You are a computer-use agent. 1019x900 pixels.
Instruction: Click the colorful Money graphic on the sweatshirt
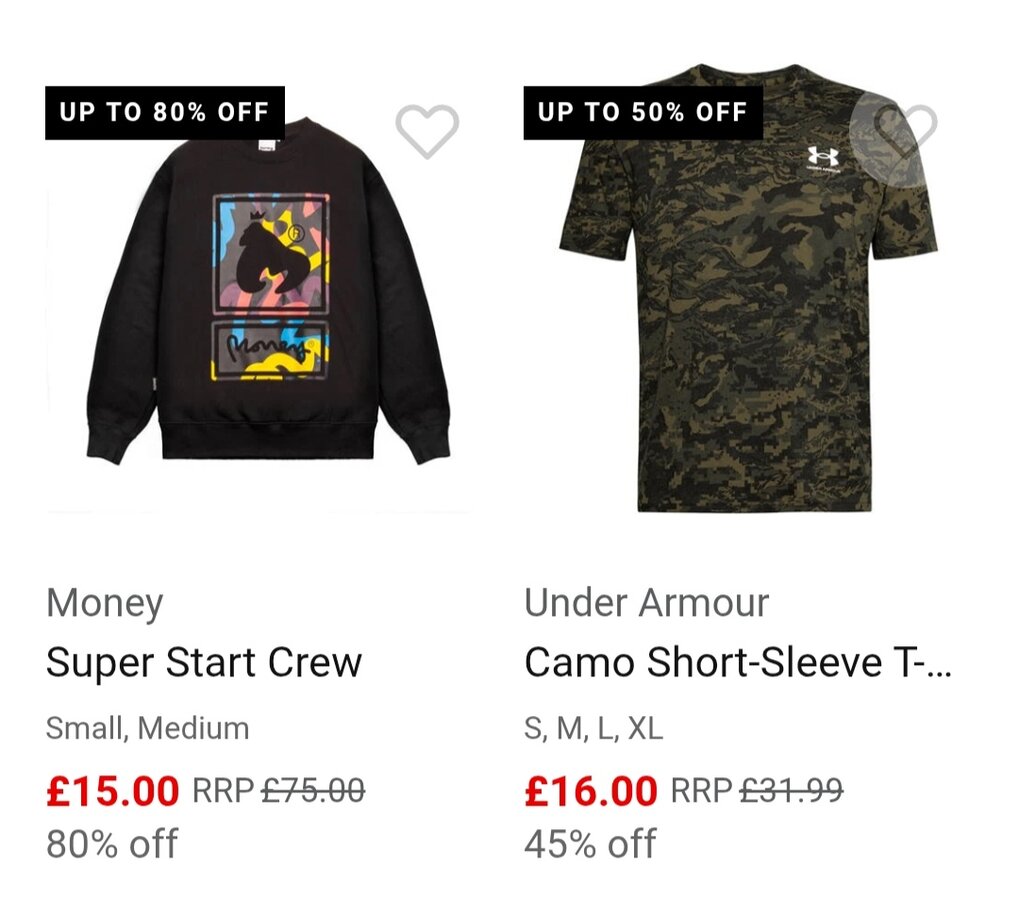(x=270, y=290)
